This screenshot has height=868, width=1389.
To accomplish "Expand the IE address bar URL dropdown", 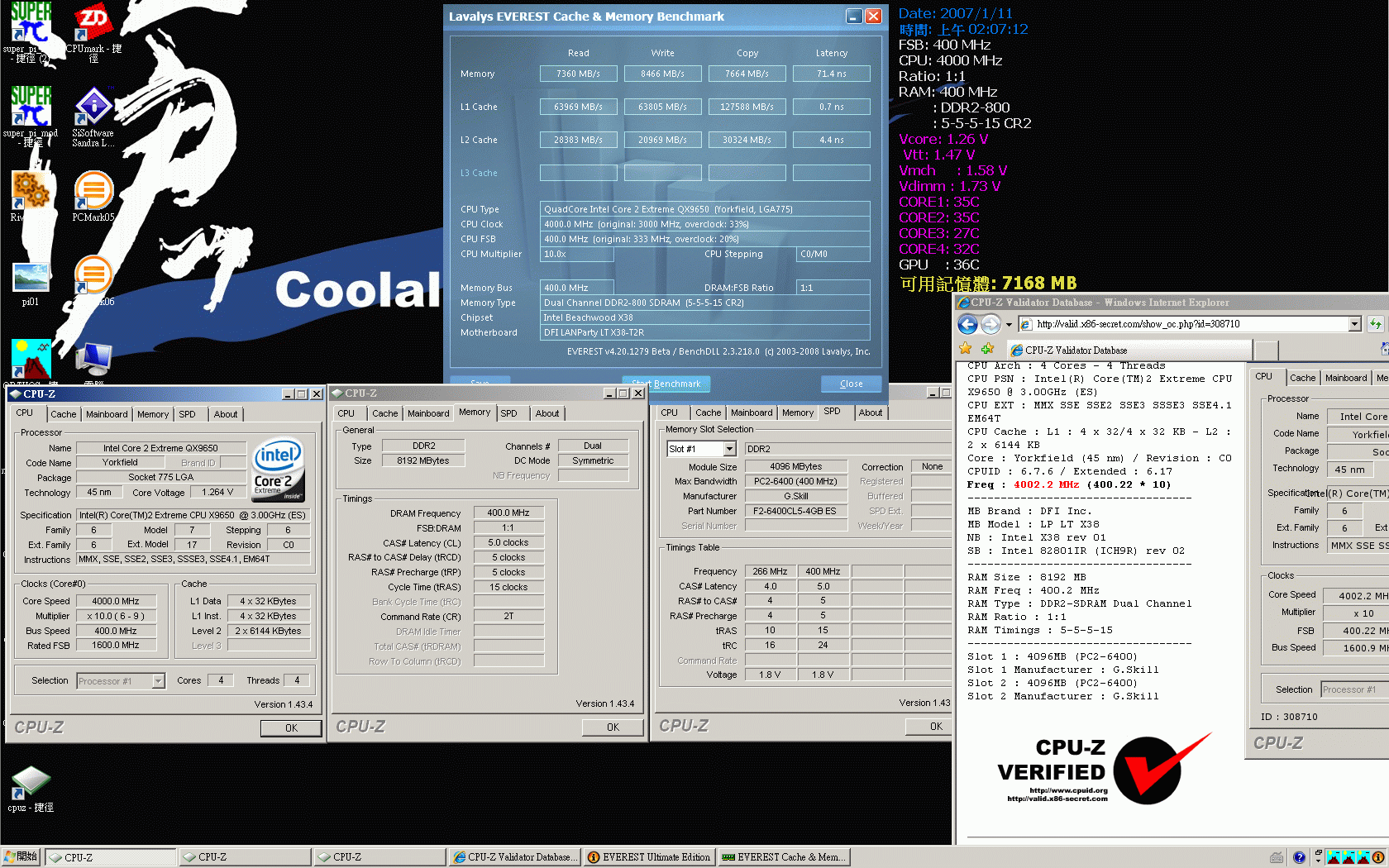I will coord(1354,324).
